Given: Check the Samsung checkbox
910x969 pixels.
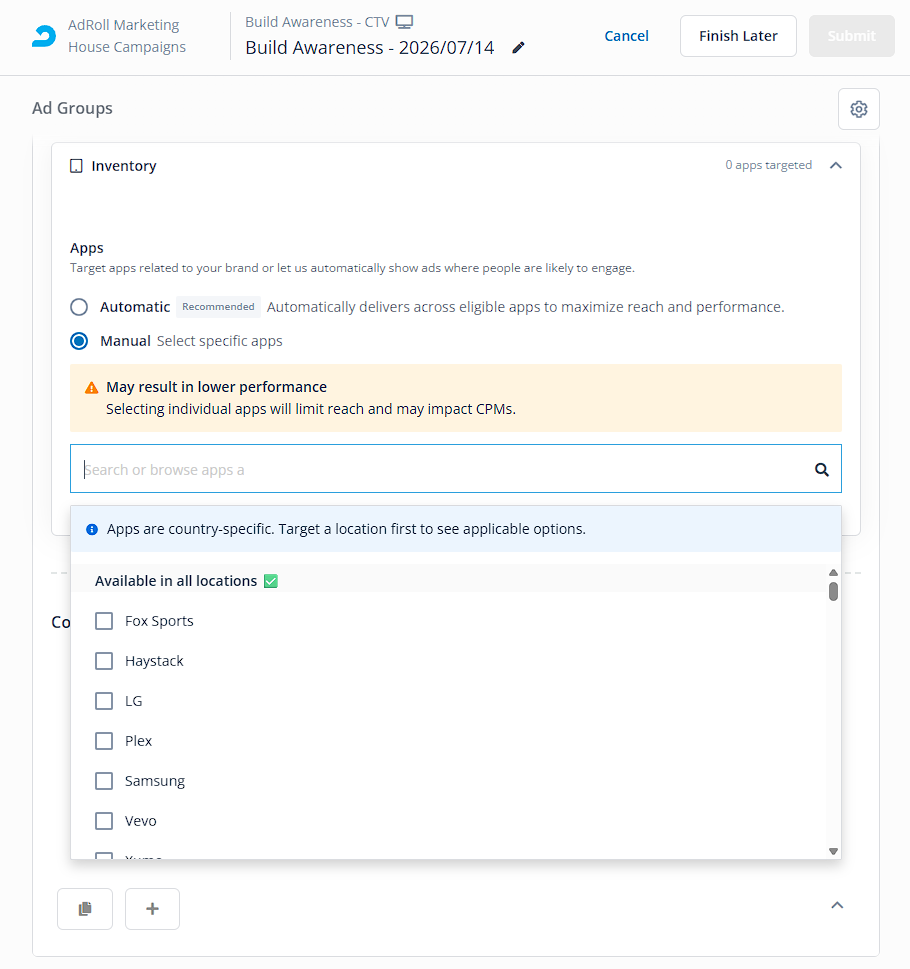Looking at the screenshot, I should click(104, 781).
